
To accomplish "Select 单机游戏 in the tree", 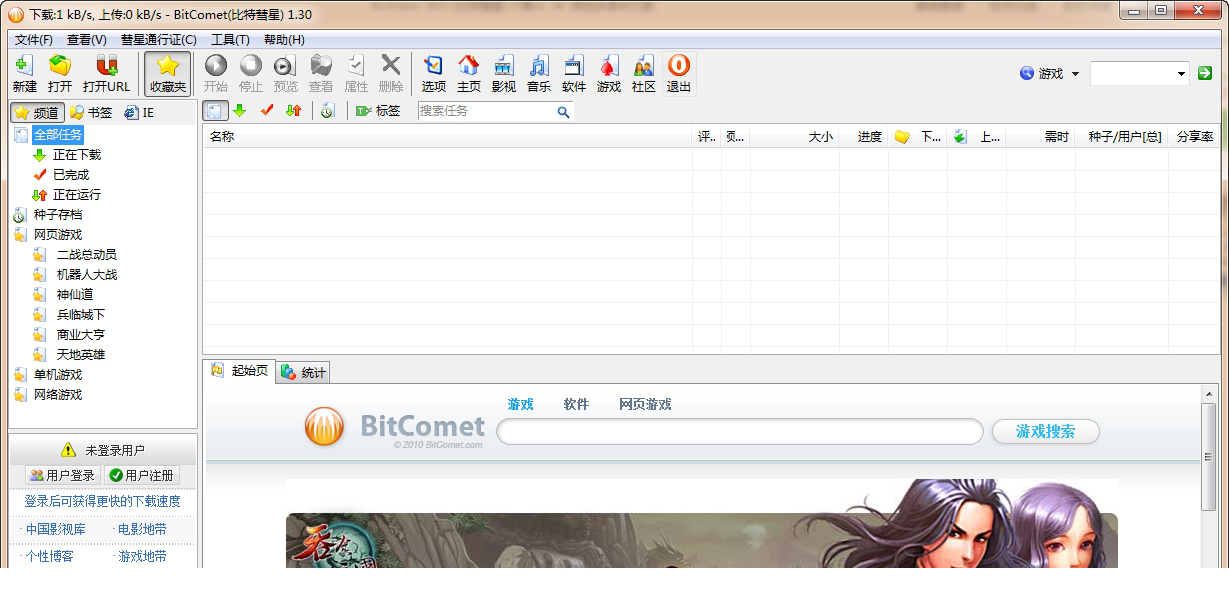I will coord(58,375).
